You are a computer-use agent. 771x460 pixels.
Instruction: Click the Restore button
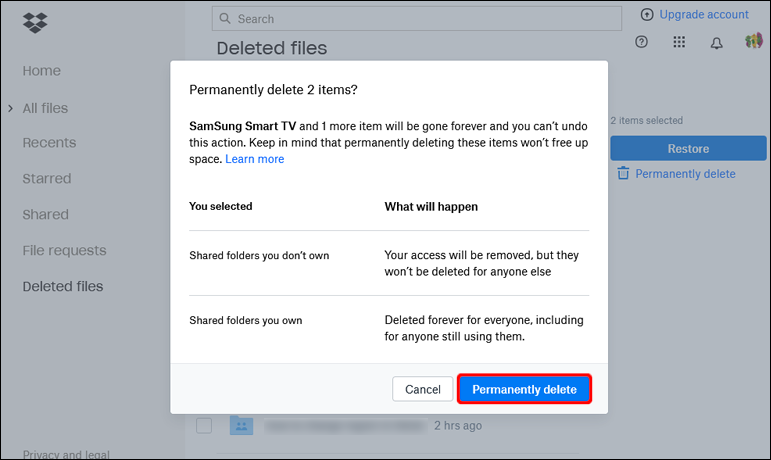pos(688,149)
